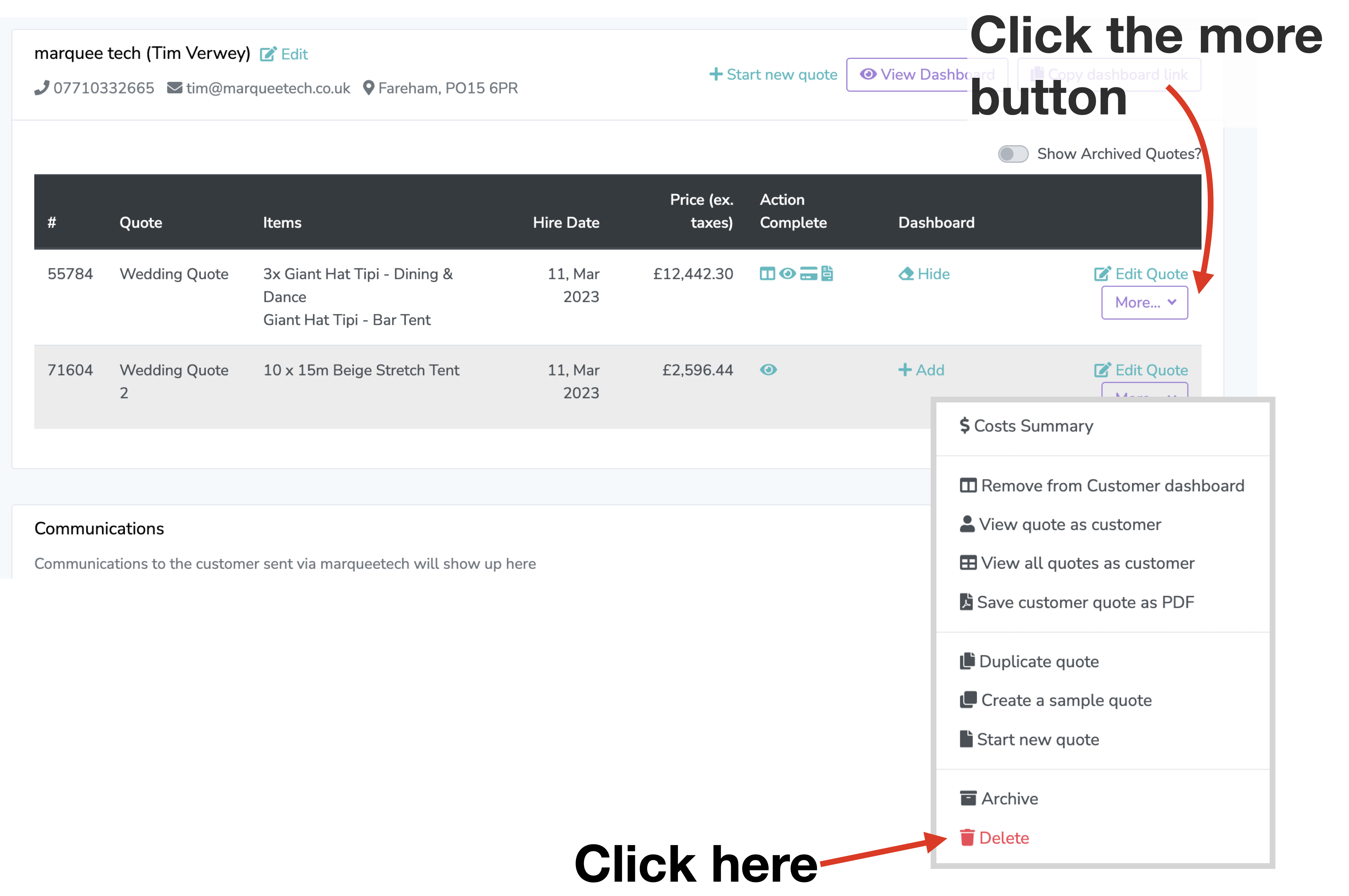Click the quote number 55784
Viewport: 1349px width, 896px height.
click(x=70, y=274)
